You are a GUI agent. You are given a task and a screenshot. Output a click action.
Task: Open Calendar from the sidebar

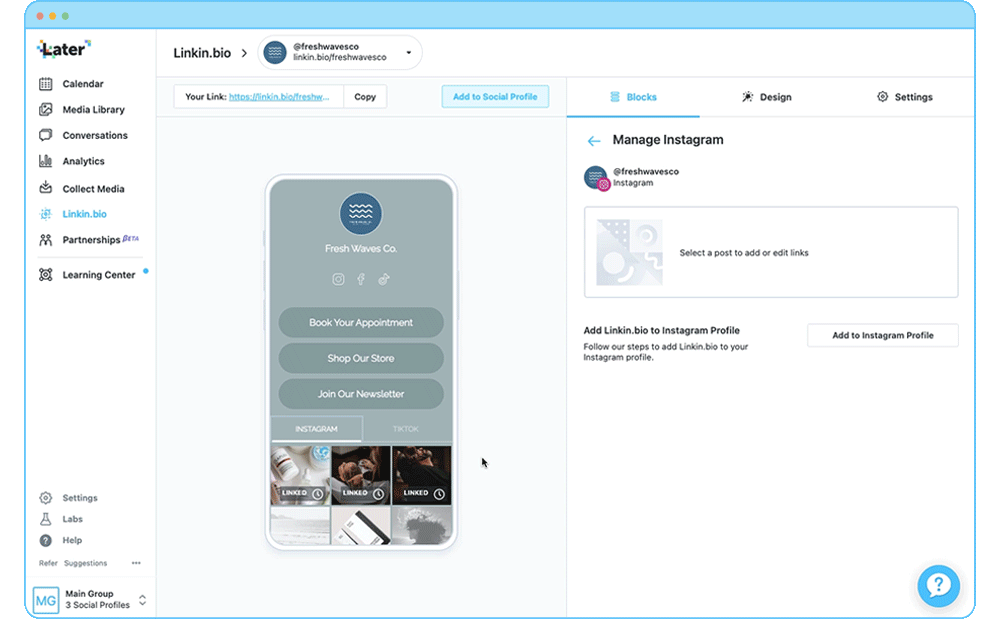(82, 84)
